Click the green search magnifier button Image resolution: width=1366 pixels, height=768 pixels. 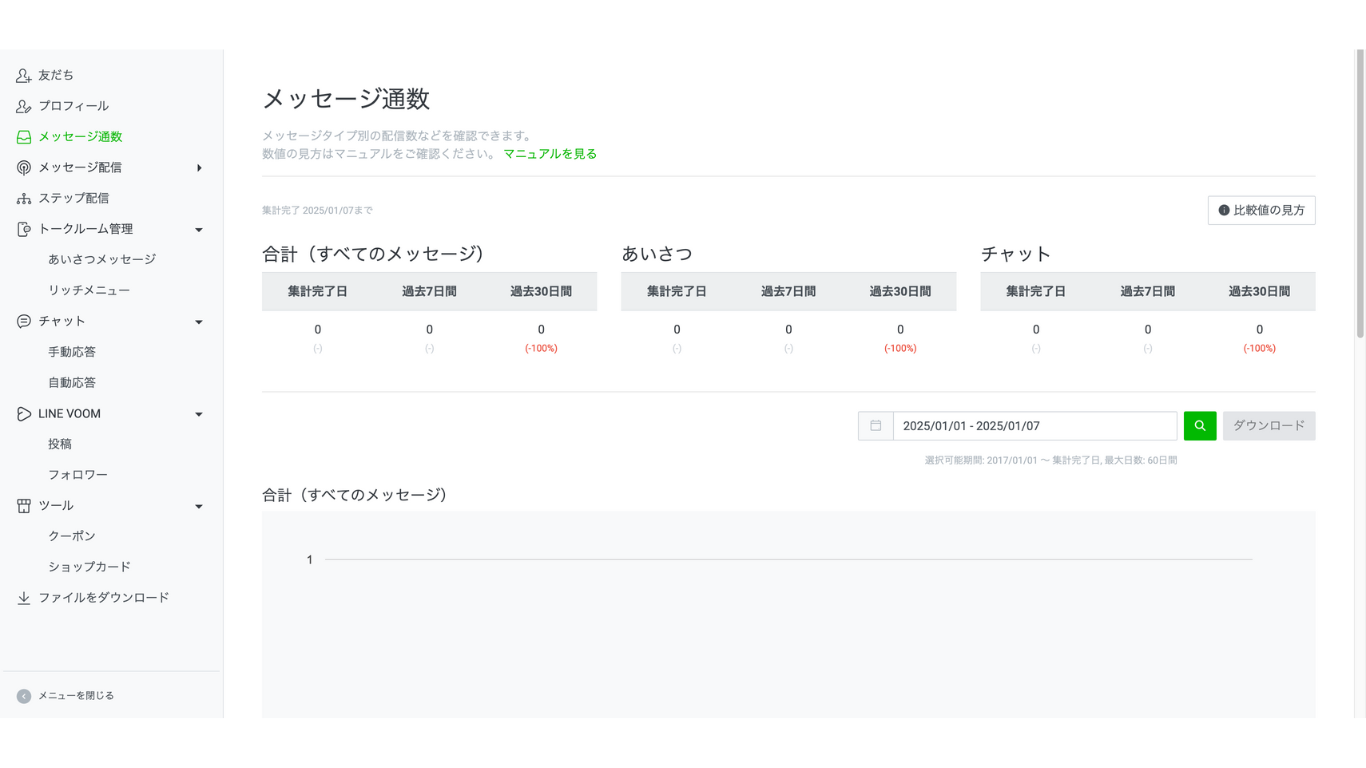[x=1200, y=426]
